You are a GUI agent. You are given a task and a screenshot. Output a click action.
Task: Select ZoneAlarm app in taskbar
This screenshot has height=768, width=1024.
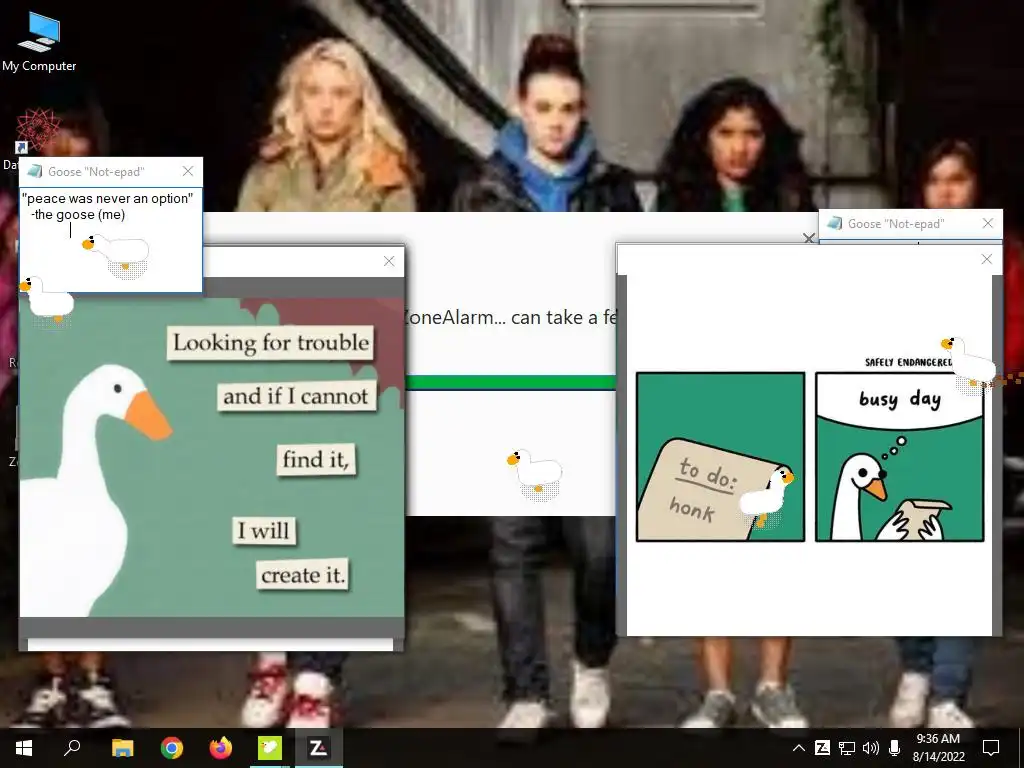coord(319,748)
